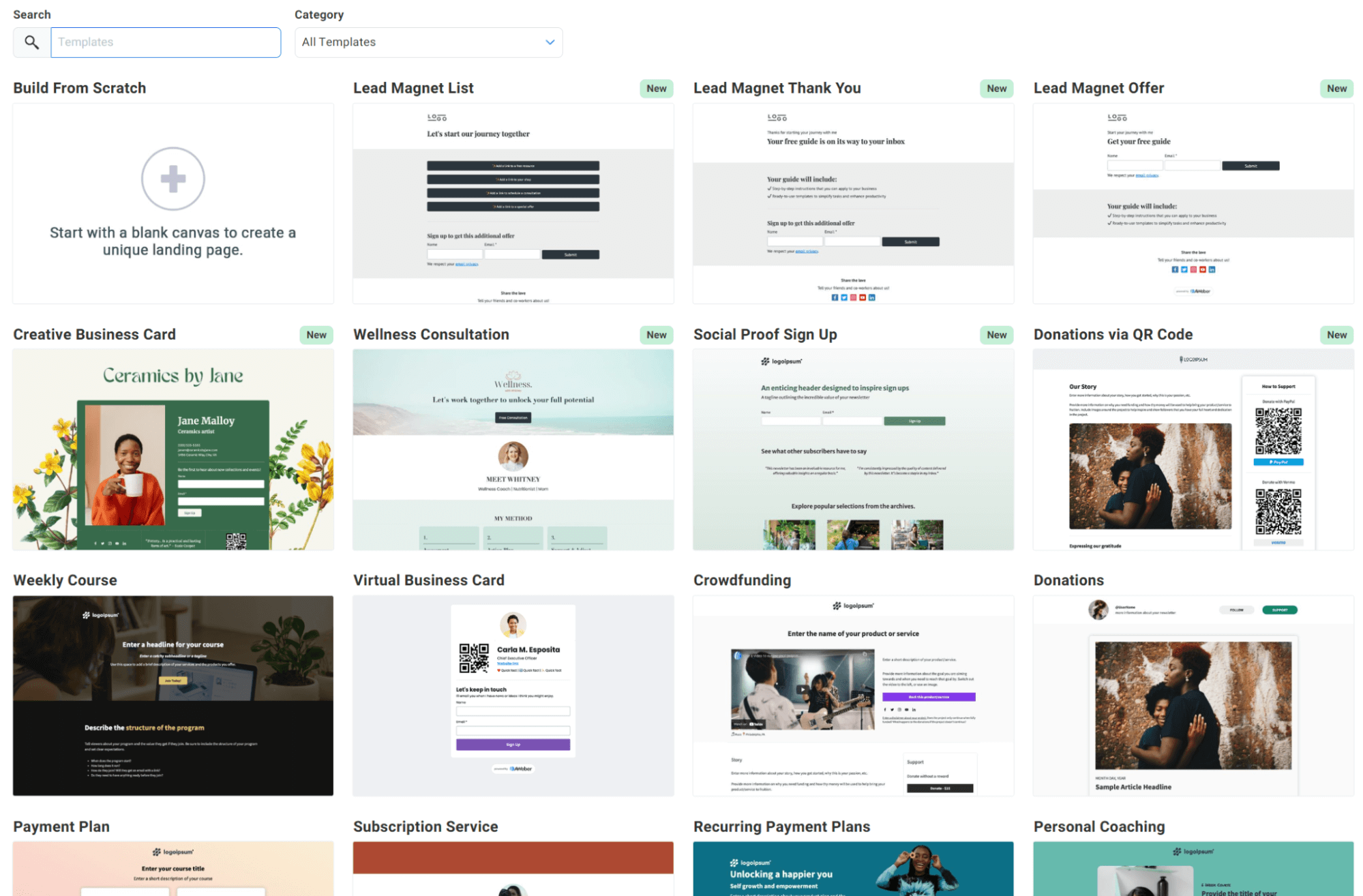Click the plus icon to build from scratch
Screen dimensions: 1363x896
pyautogui.click(x=173, y=179)
